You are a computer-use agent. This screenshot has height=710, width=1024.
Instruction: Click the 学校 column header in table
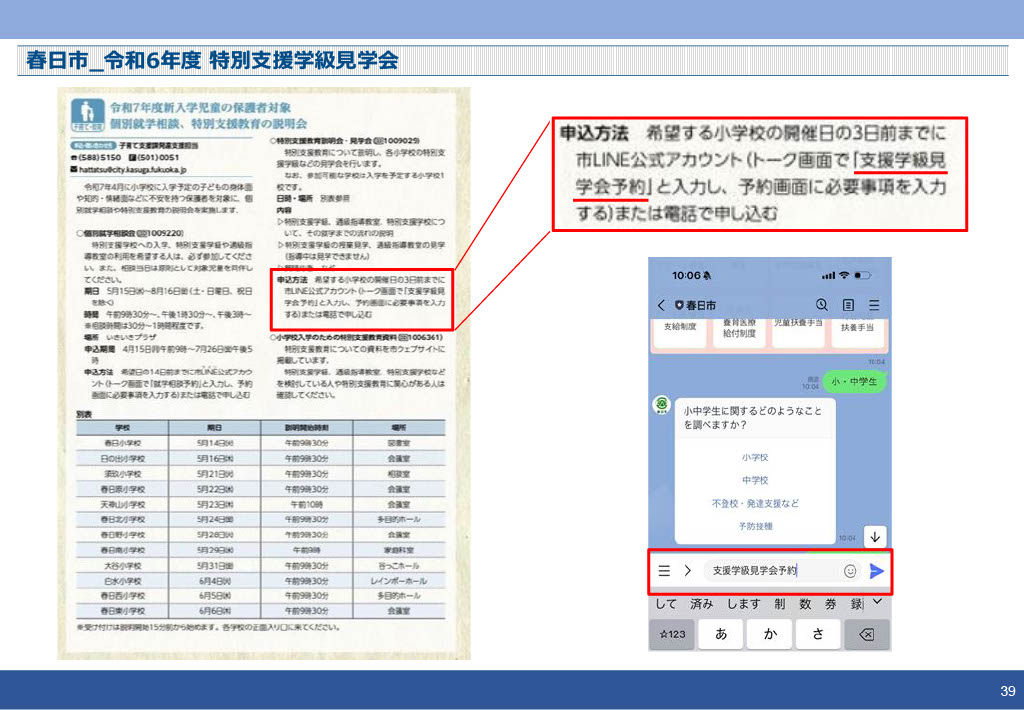coord(122,428)
